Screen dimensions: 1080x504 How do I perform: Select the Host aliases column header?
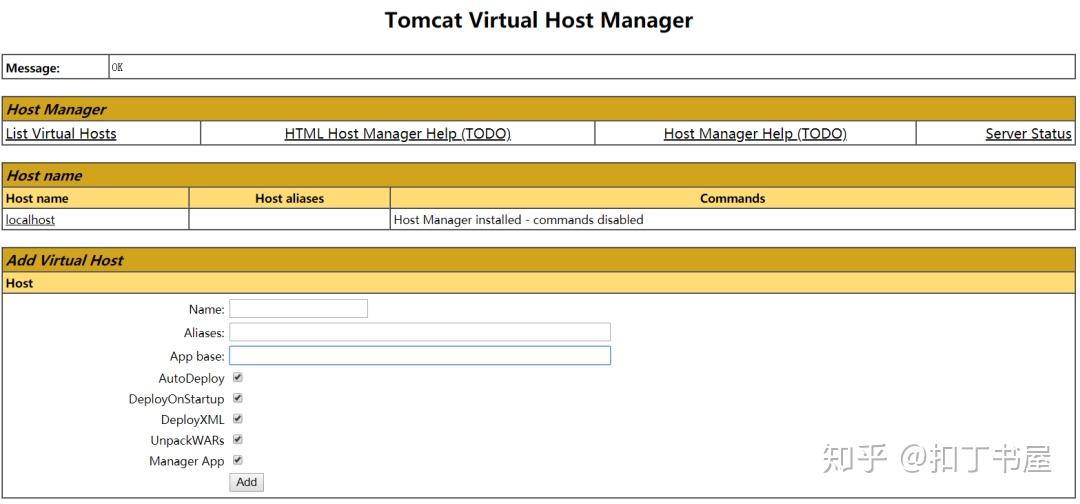point(289,198)
